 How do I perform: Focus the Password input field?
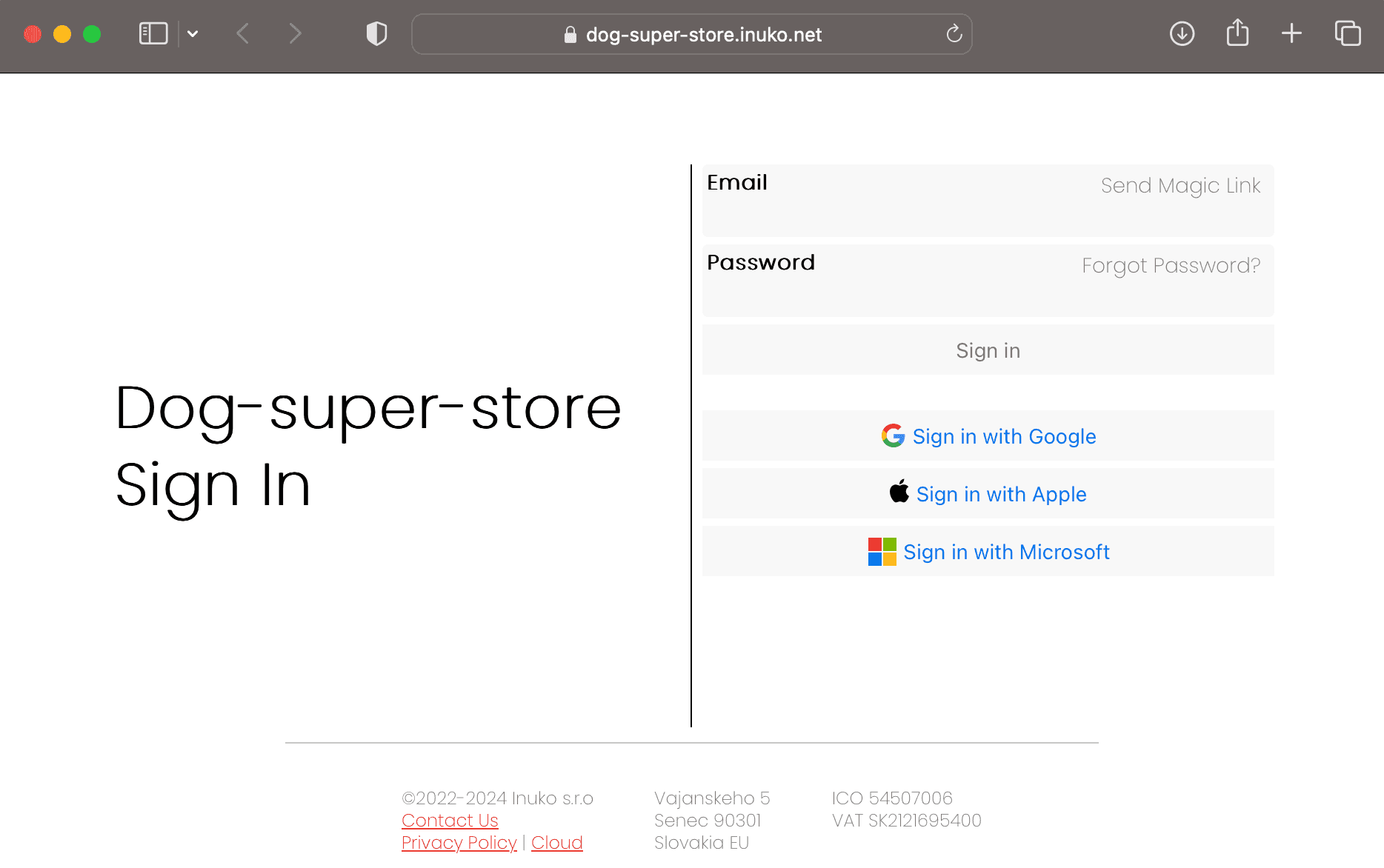pos(988,281)
